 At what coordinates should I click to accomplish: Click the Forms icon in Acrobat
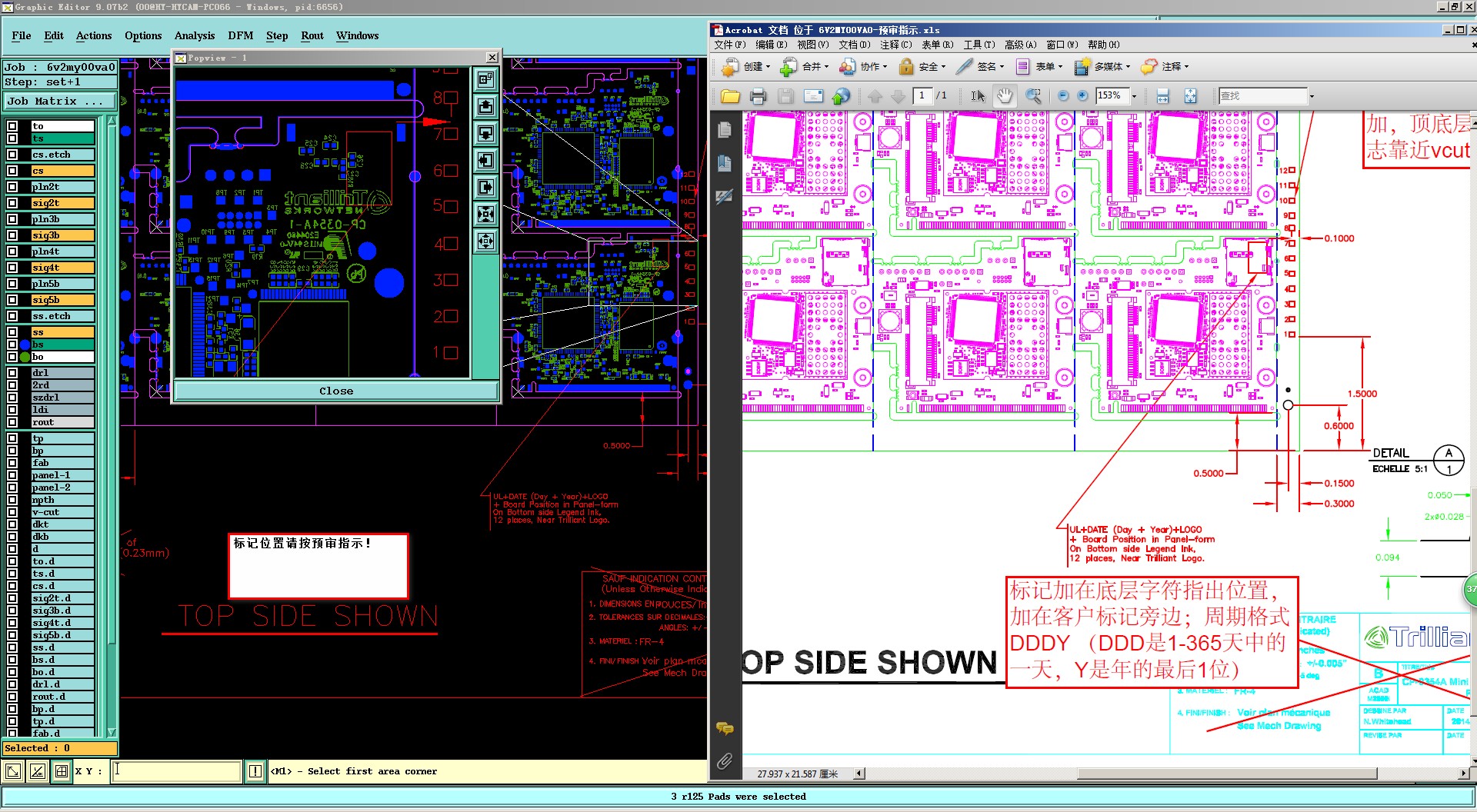click(x=1023, y=67)
